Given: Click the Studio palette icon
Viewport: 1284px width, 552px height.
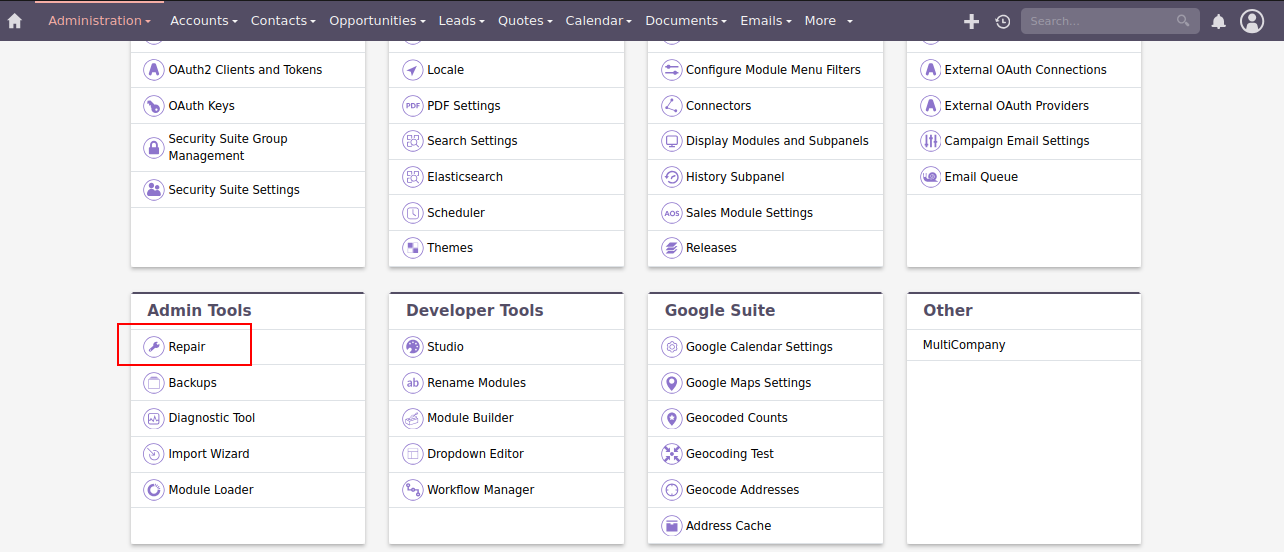Looking at the screenshot, I should click(412, 347).
